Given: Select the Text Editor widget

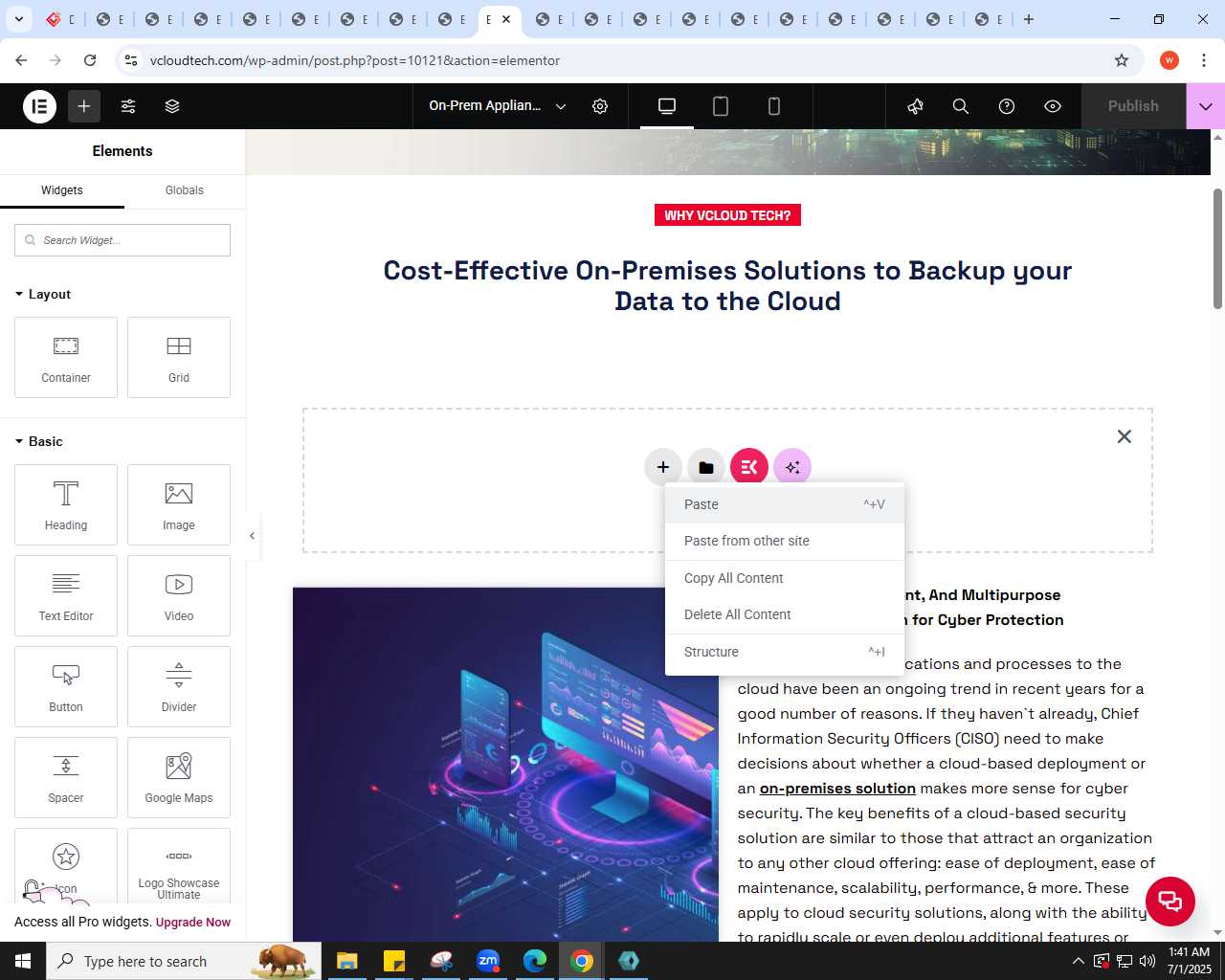Looking at the screenshot, I should point(66,595).
